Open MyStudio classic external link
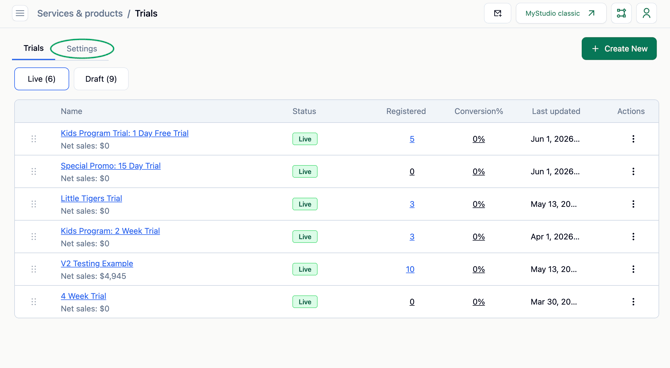 tap(561, 13)
